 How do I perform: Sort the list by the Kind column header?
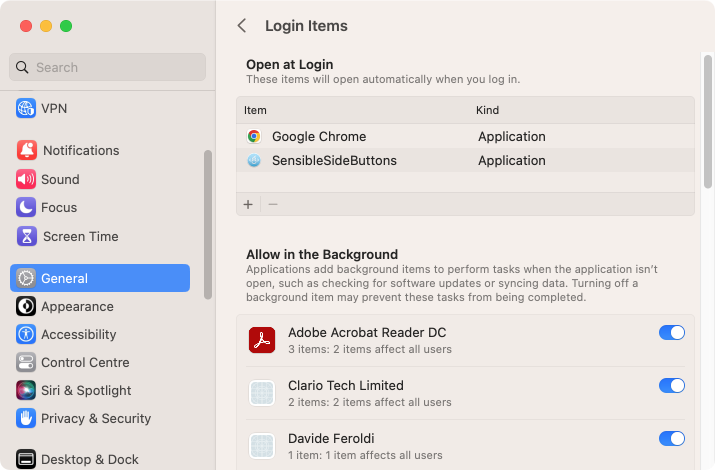(x=487, y=110)
